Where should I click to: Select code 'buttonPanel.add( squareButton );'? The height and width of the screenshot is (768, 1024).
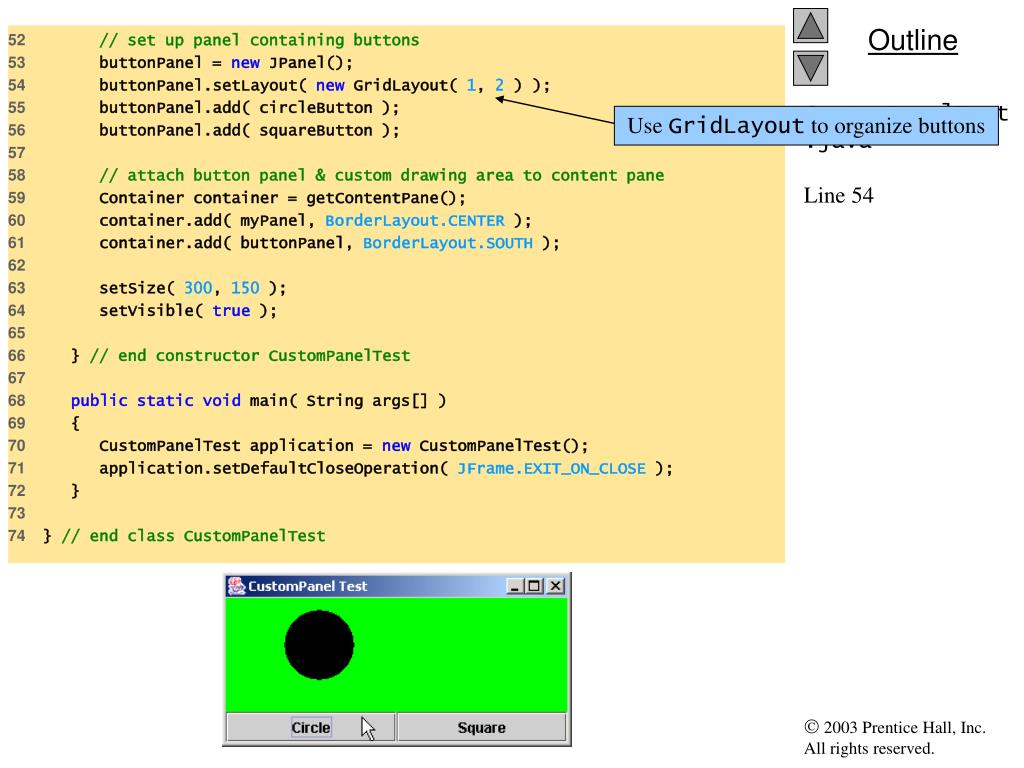[249, 131]
